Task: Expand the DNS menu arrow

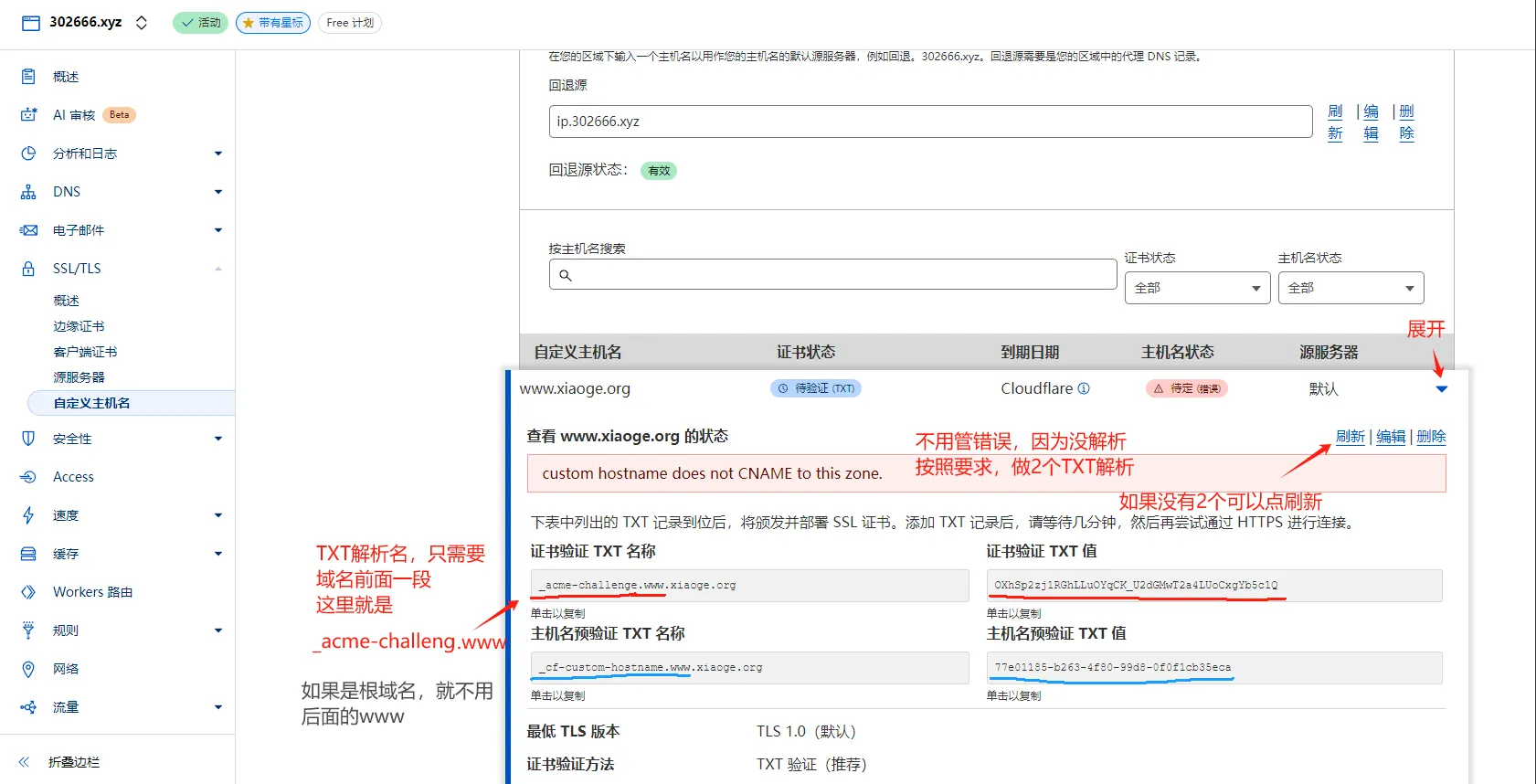Action: point(218,192)
